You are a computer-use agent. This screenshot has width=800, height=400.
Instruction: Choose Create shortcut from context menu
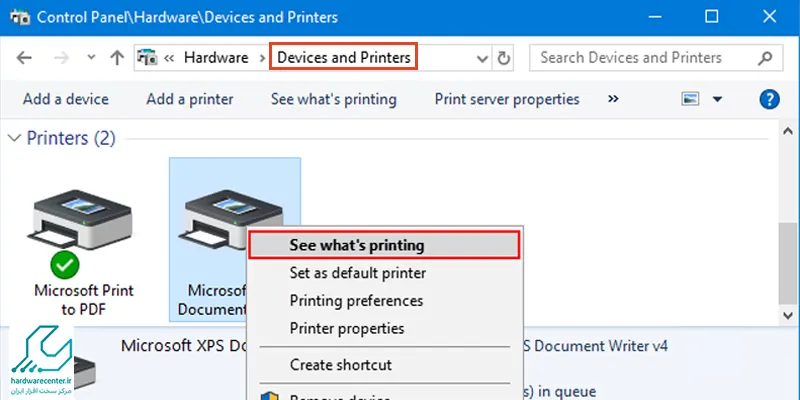341,365
